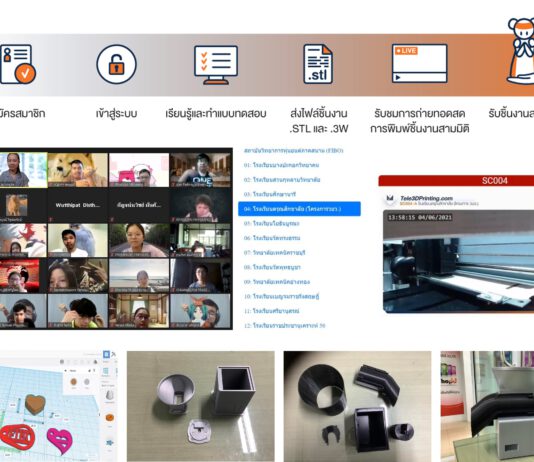Select school list item 08
The height and width of the screenshot is (462, 534).
tap(272, 267)
